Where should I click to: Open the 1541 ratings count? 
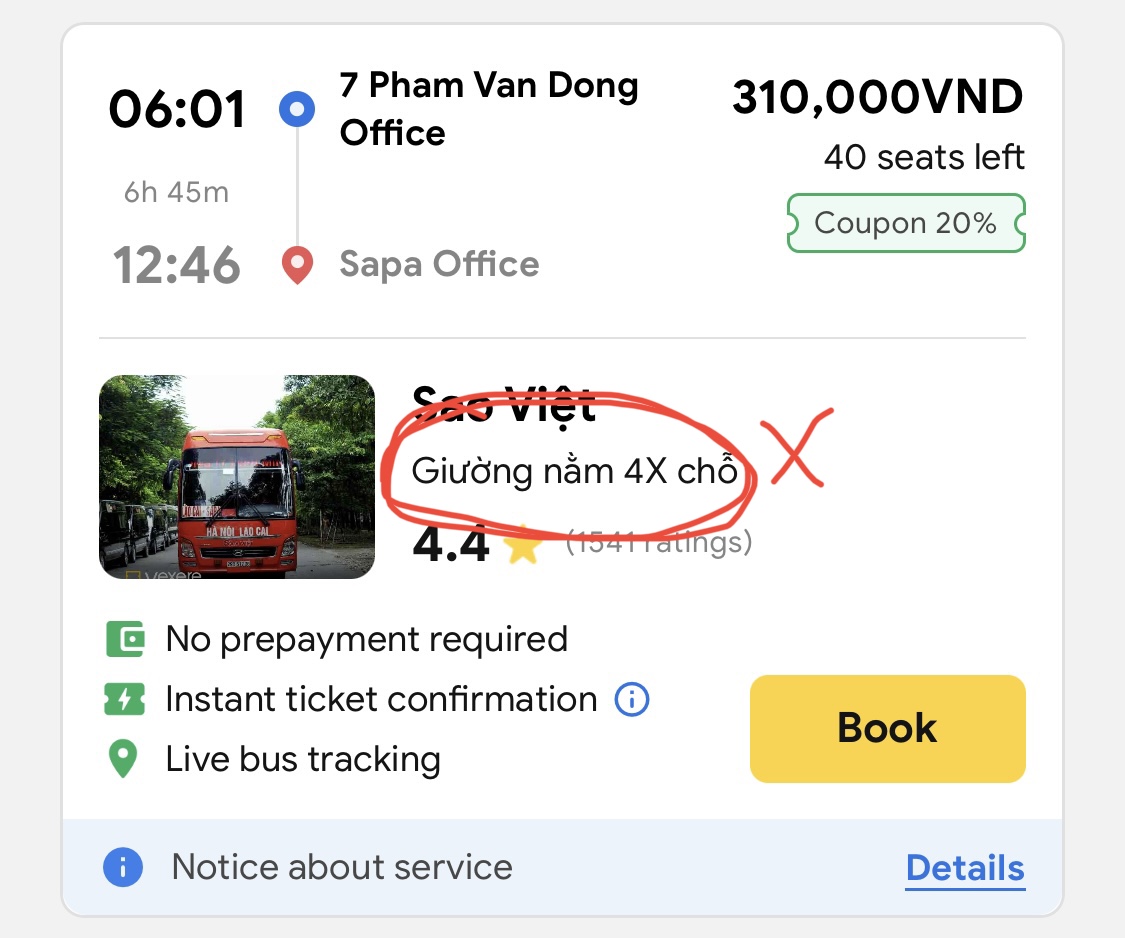[x=659, y=543]
